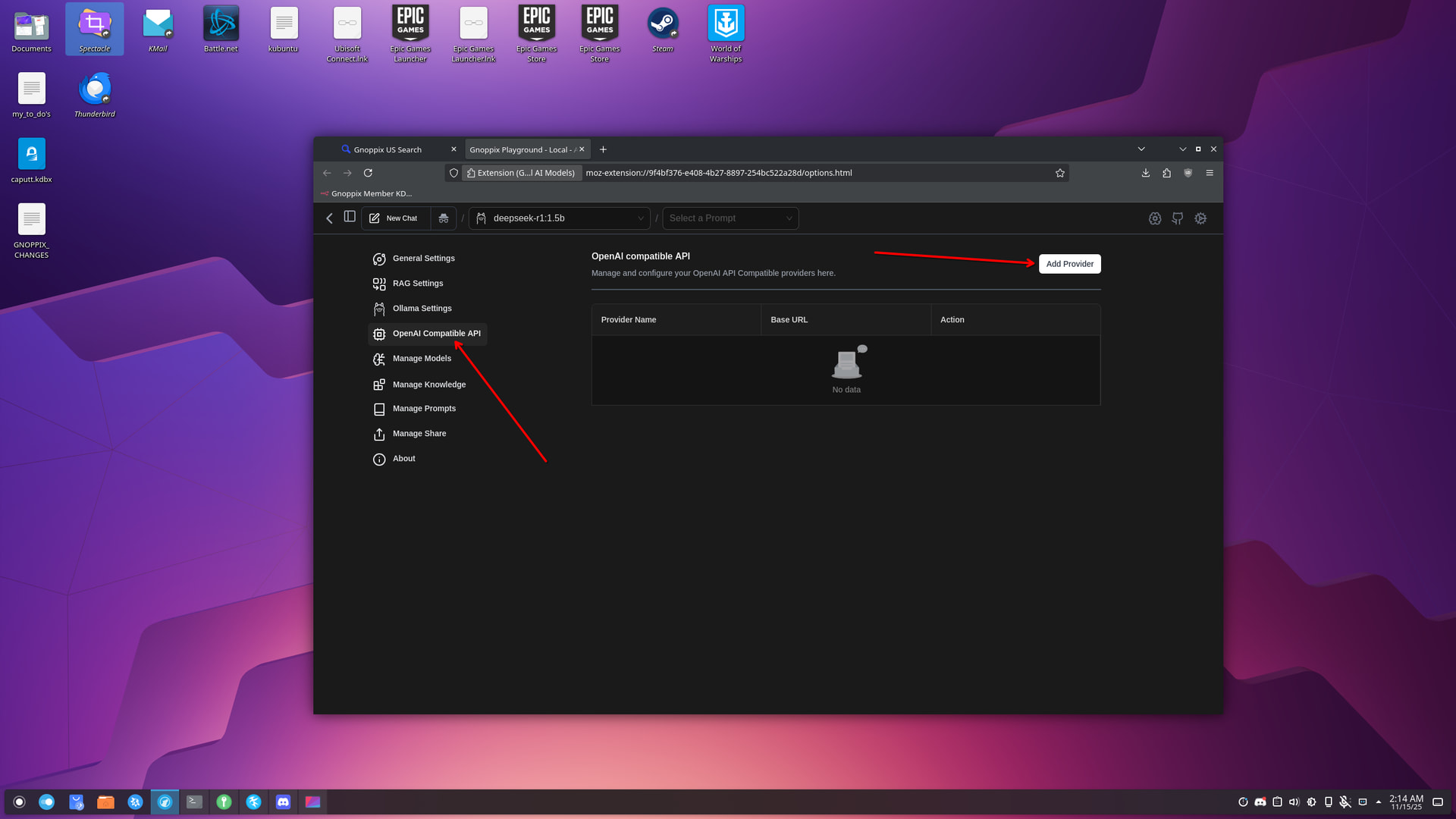Click the Add Provider button

pos(1069,264)
